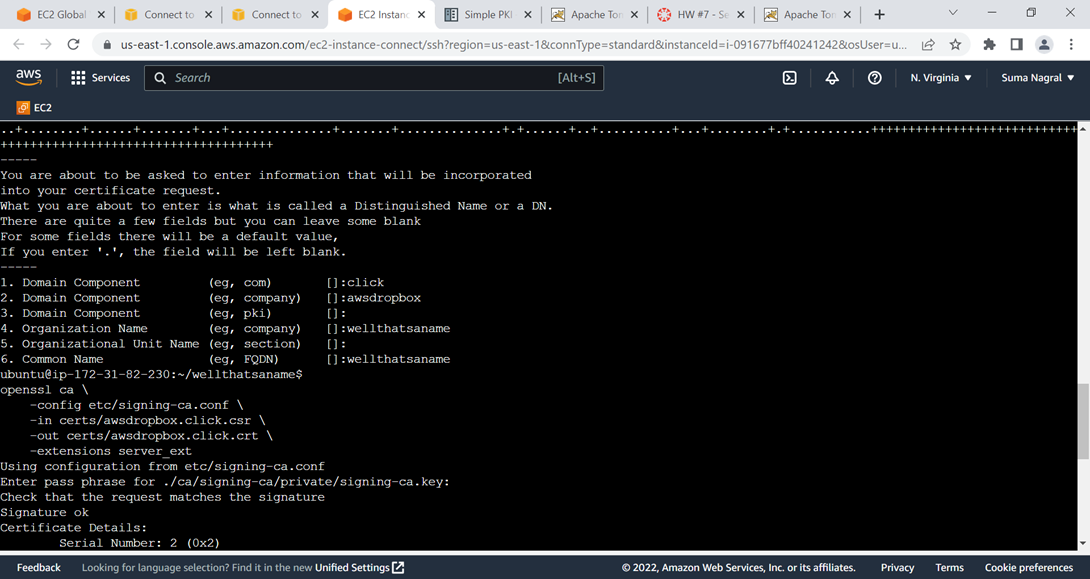Viewport: 1090px width, 579px height.
Task: Open the N. Virginia region dropdown
Action: click(x=940, y=78)
